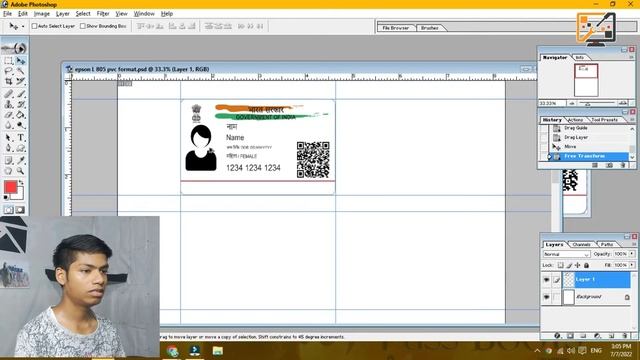Open the Brushes palette tab
Viewport: 640px width, 360px height.
click(429, 28)
